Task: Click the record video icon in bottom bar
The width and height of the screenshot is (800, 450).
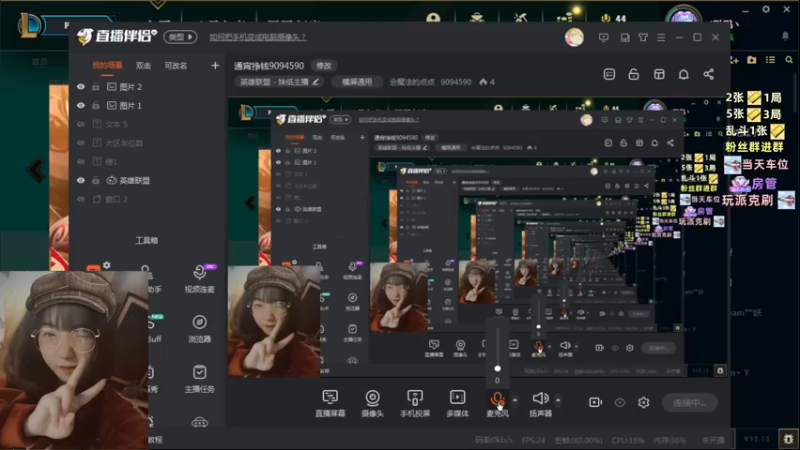Action: point(595,403)
